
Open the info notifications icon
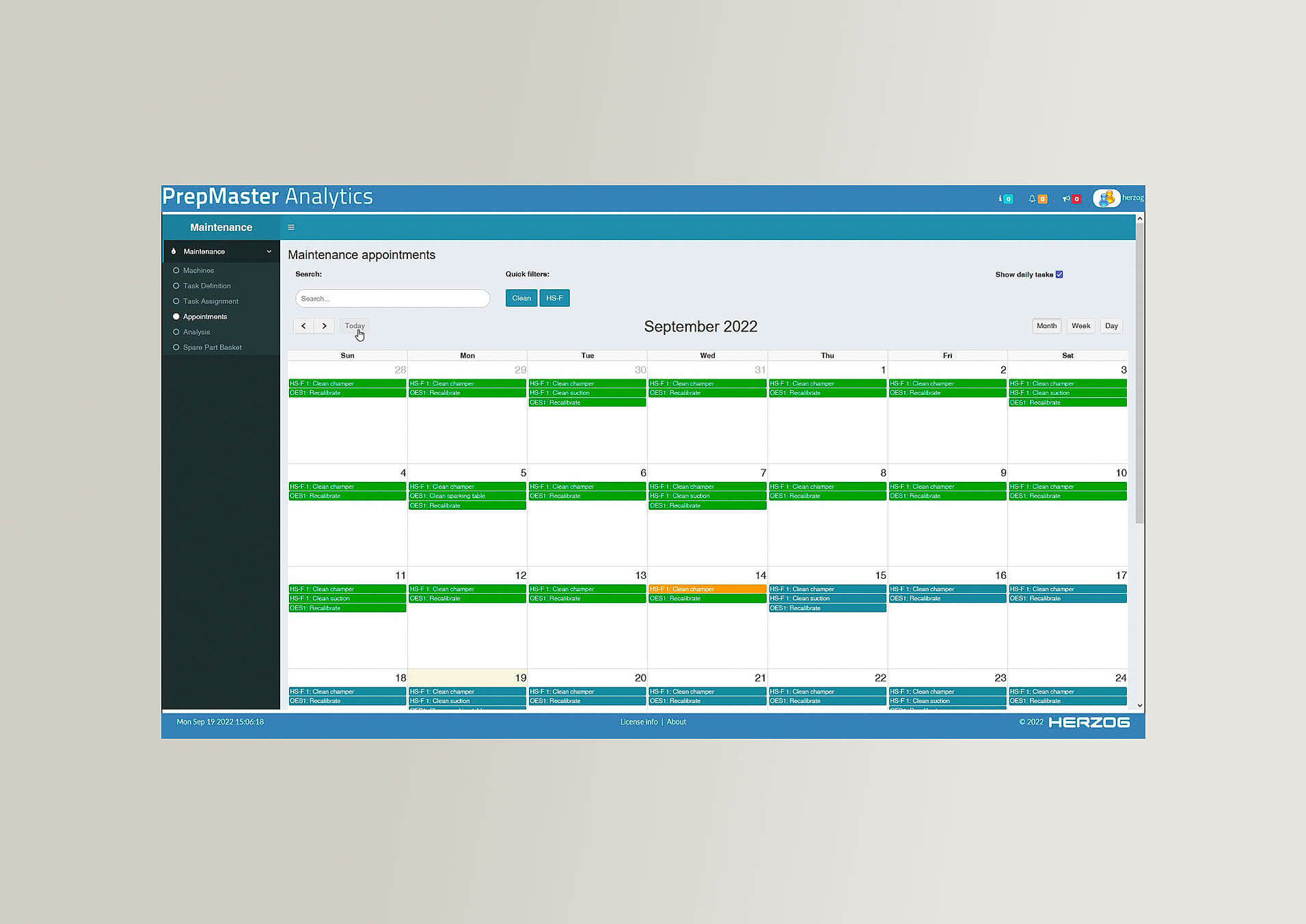[x=1005, y=199]
